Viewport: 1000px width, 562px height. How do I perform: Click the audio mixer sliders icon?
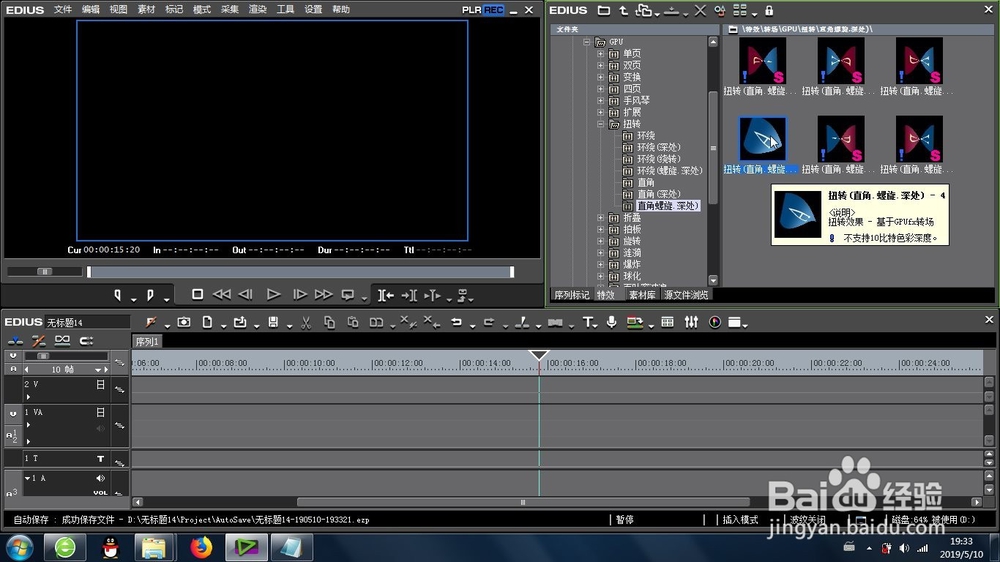(691, 323)
